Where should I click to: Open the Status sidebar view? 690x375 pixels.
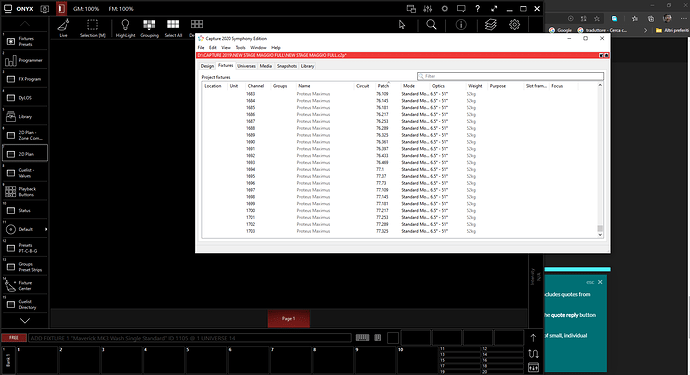point(25,210)
